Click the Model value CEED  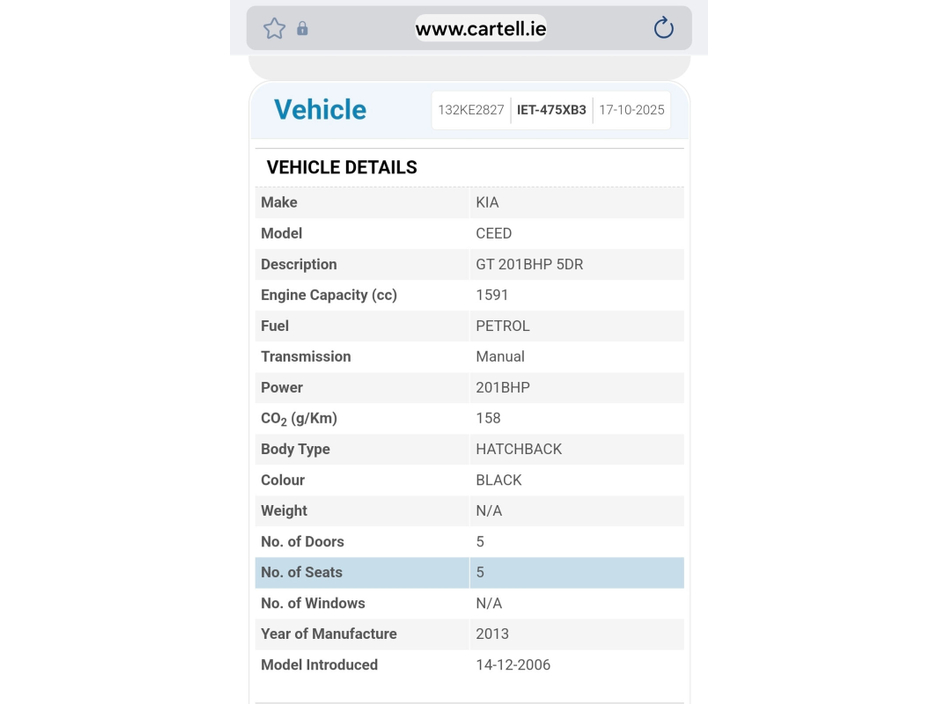coord(493,234)
